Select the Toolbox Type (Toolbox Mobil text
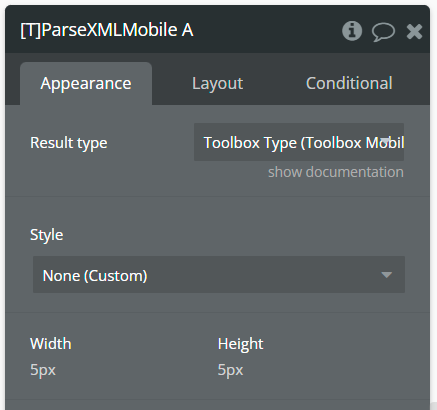 304,143
